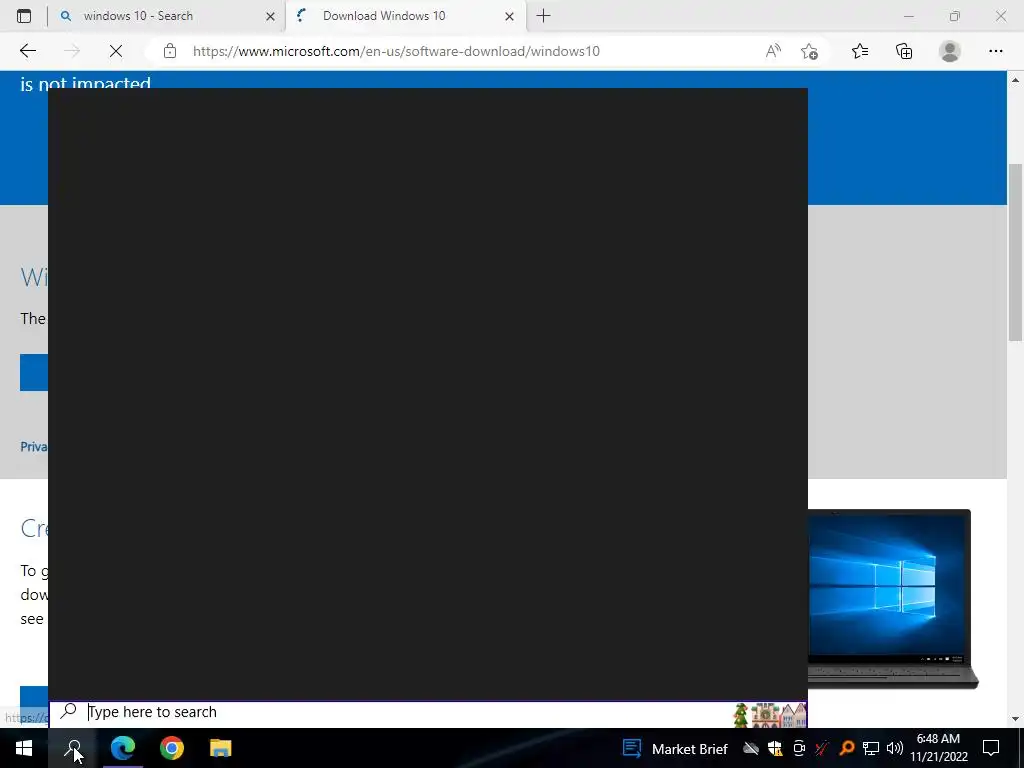This screenshot has width=1024, height=768.
Task: Open the tab actions menu icon
Action: 24,16
